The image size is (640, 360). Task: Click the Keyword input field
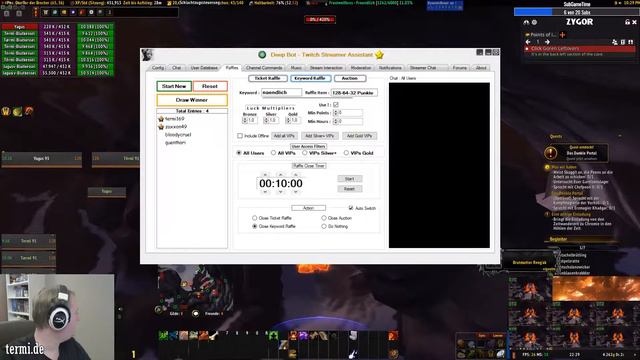click(x=281, y=93)
